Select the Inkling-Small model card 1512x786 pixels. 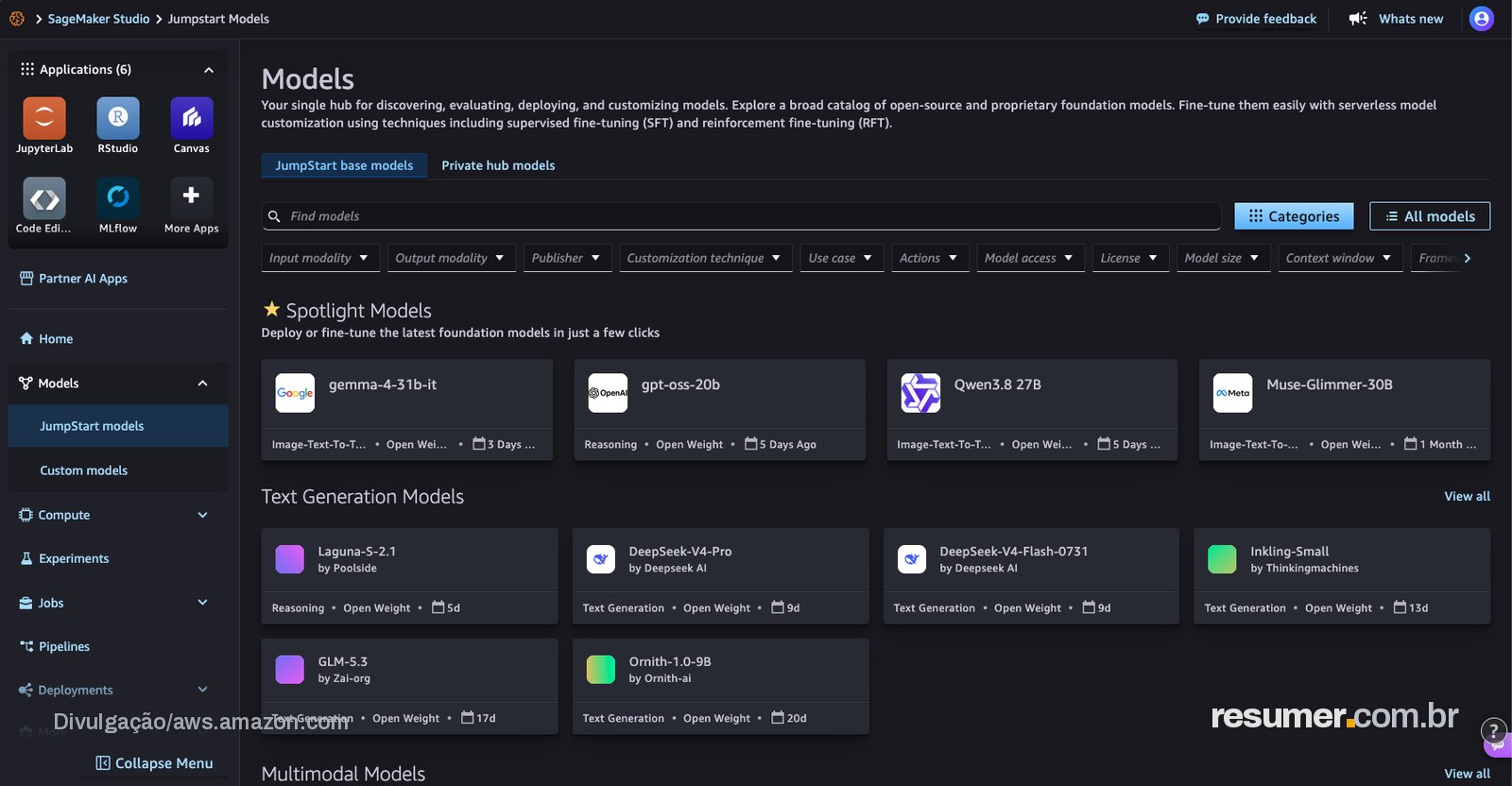(x=1342, y=576)
